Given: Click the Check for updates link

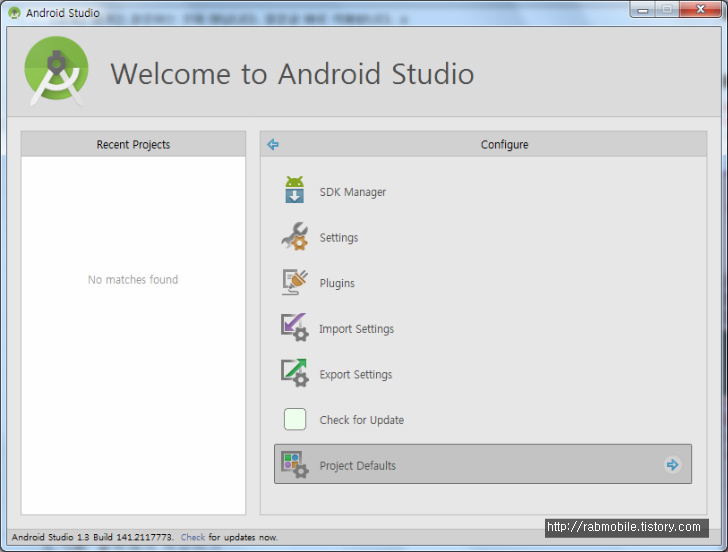Looking at the screenshot, I should point(193,537).
